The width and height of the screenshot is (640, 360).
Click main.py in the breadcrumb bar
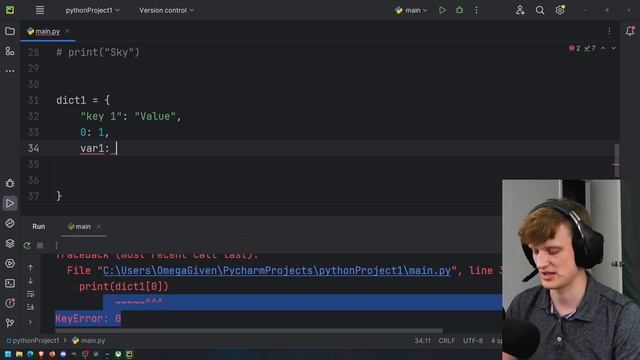pyautogui.click(x=89, y=340)
